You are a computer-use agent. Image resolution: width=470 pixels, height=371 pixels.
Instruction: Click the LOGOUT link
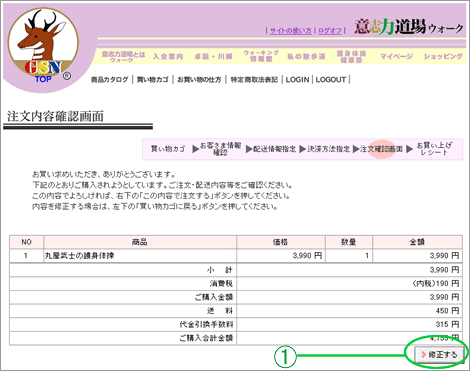(331, 80)
